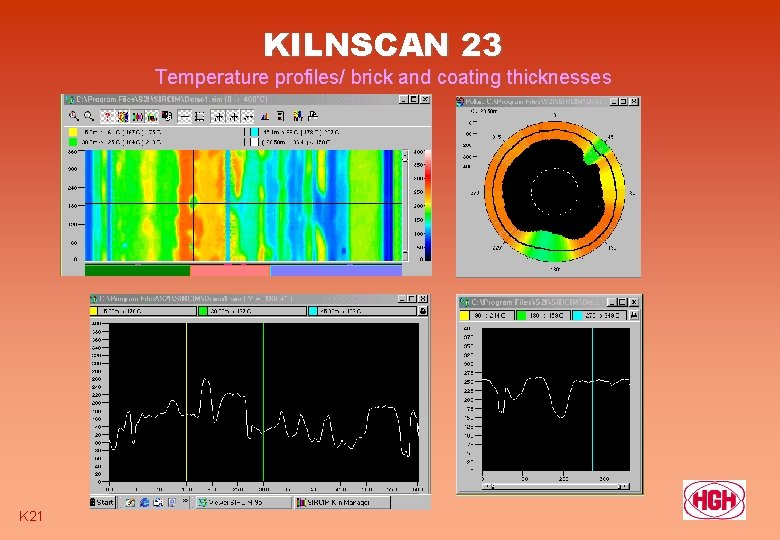Click the last flag-shaped toolbar icon
This screenshot has width=780, height=540.
pyautogui.click(x=313, y=116)
